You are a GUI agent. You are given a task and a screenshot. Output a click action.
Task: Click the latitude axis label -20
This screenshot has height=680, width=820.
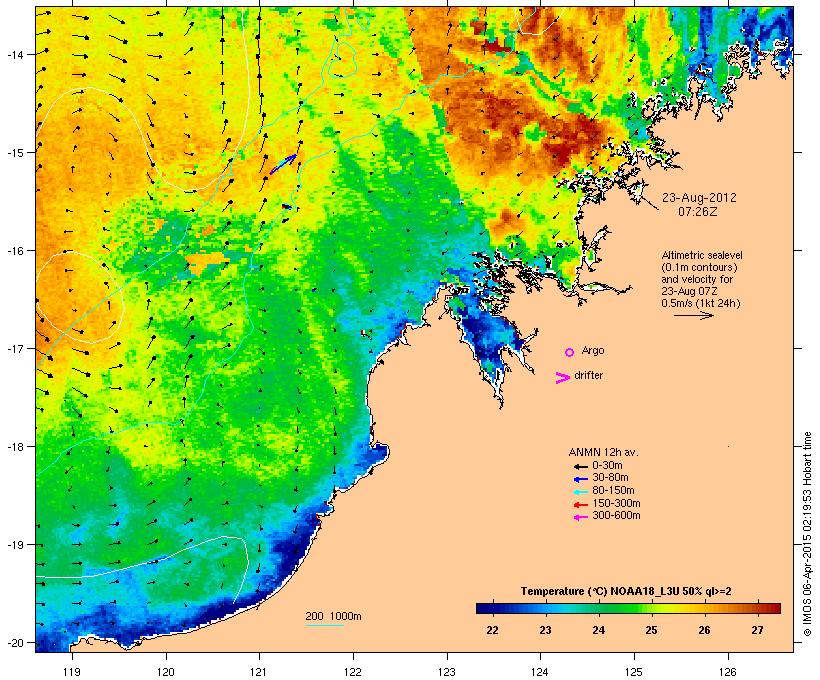tap(15, 642)
